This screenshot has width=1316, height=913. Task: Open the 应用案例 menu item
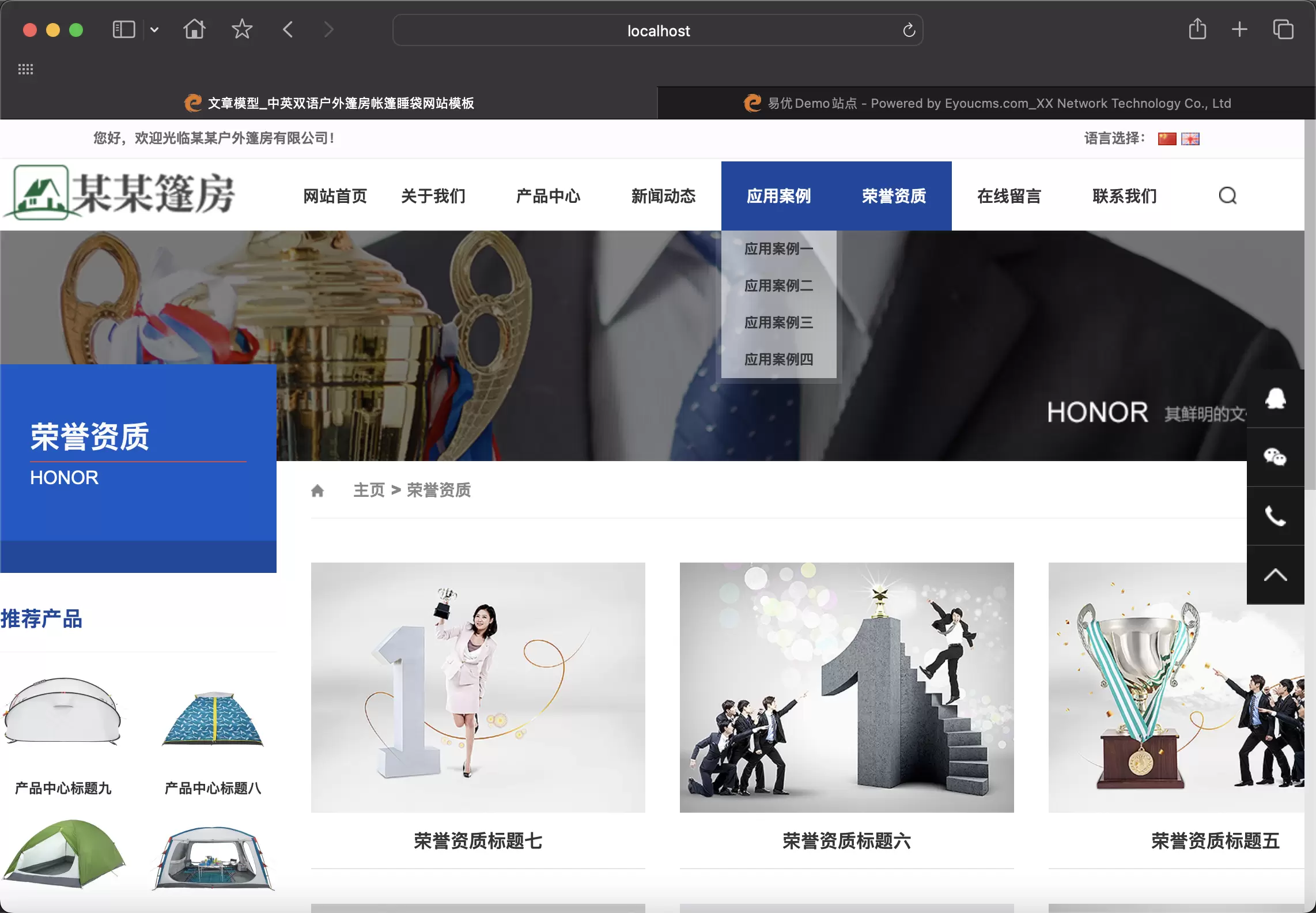point(779,196)
